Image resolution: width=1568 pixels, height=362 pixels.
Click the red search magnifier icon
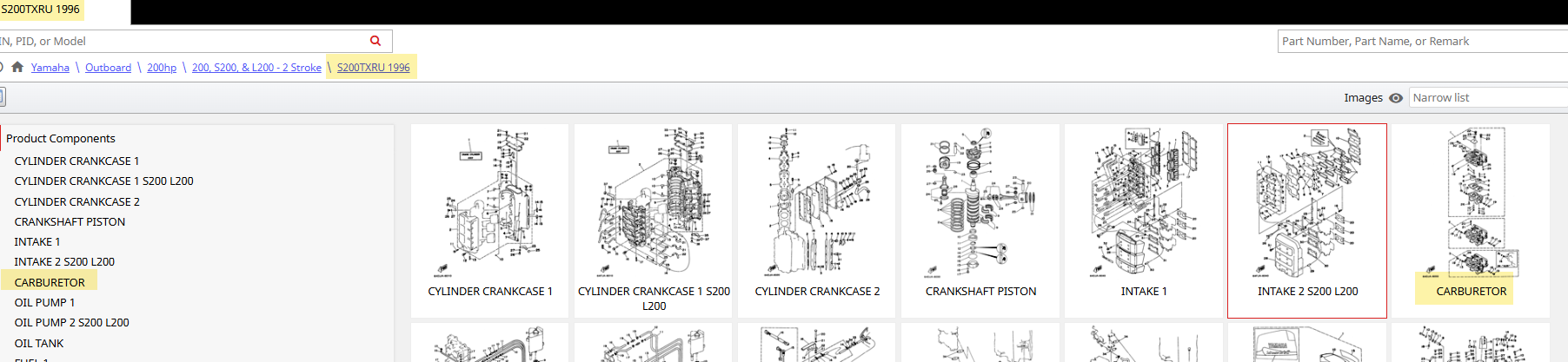click(375, 41)
